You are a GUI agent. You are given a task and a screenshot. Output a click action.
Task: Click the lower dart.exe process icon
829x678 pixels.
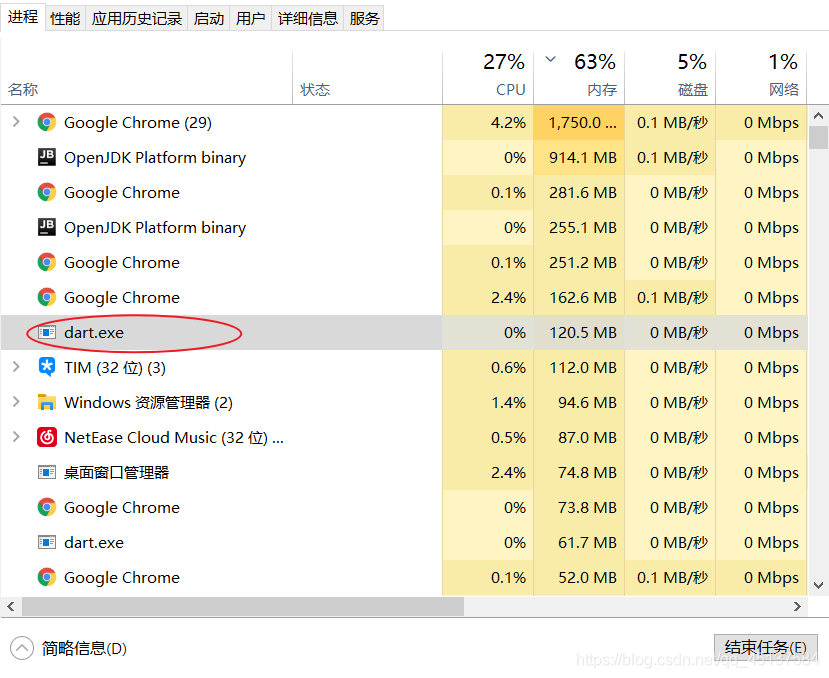pos(46,542)
